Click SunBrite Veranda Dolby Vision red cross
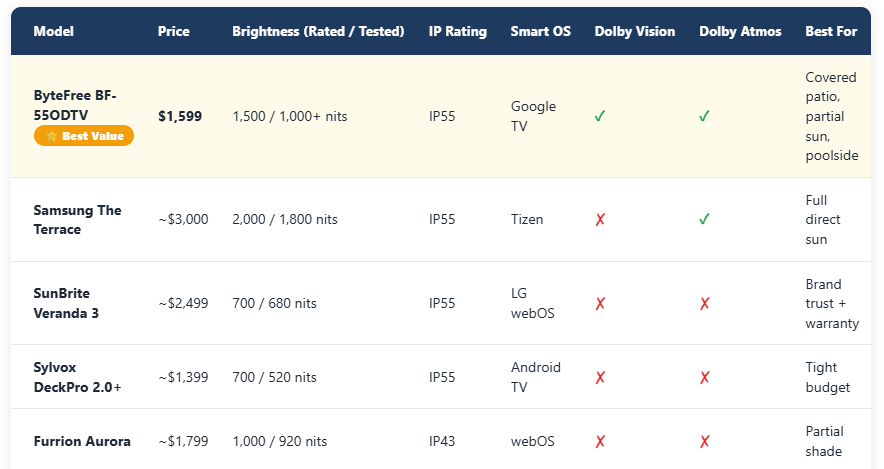 click(600, 303)
